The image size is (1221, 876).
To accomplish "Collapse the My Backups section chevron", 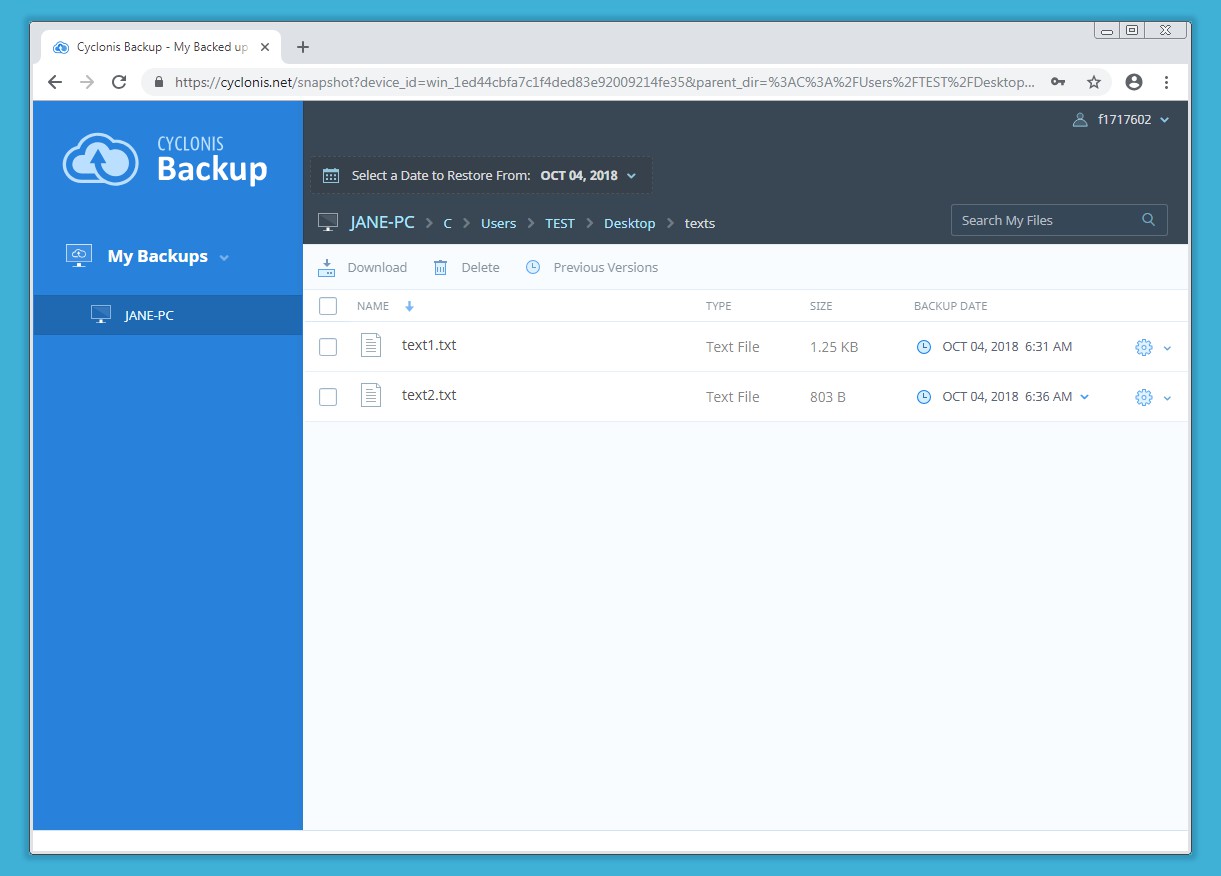I will point(221,256).
